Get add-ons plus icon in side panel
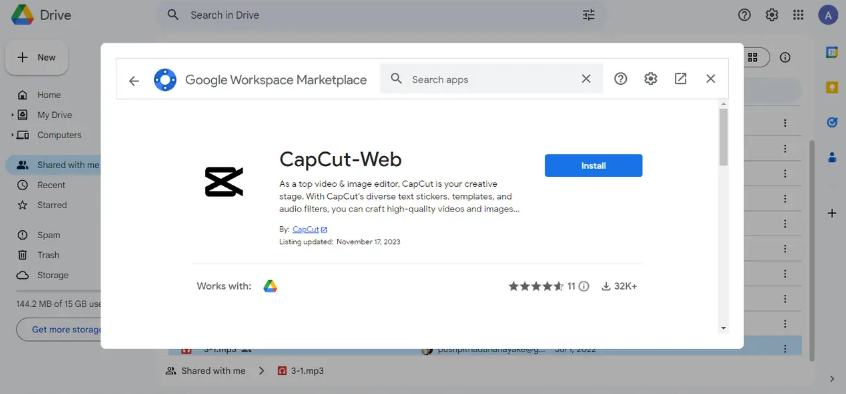 831,214
